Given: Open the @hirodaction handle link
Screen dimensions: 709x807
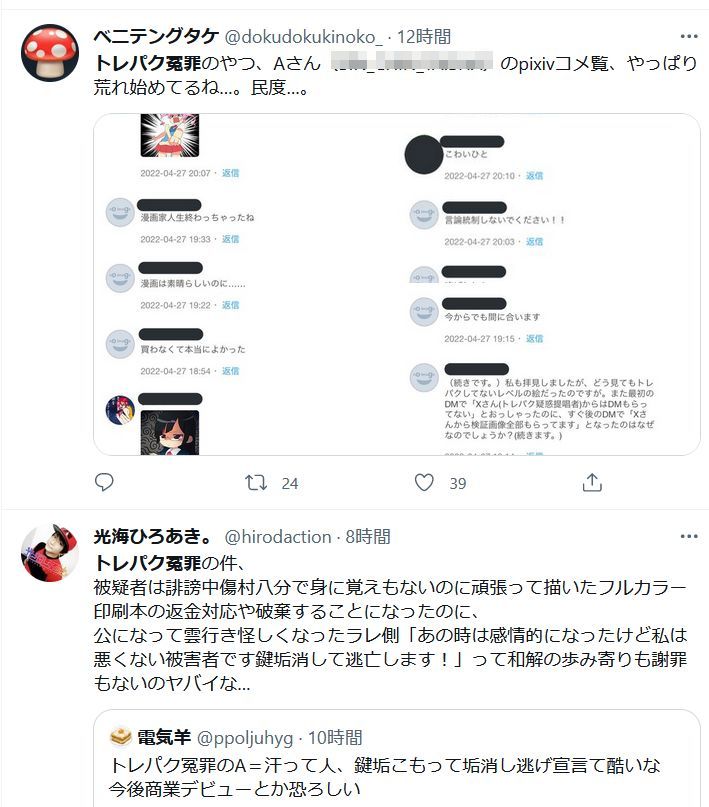Looking at the screenshot, I should point(278,537).
